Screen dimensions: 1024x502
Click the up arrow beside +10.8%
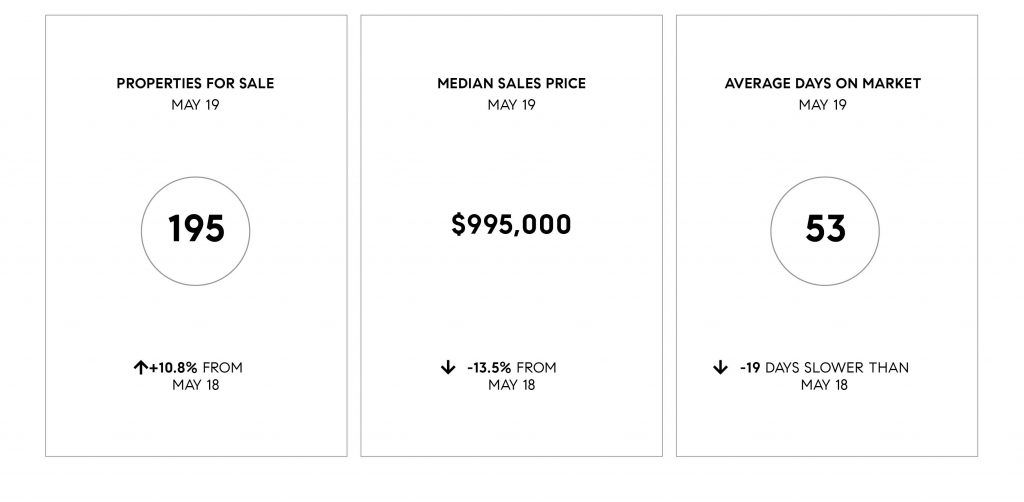[x=140, y=368]
